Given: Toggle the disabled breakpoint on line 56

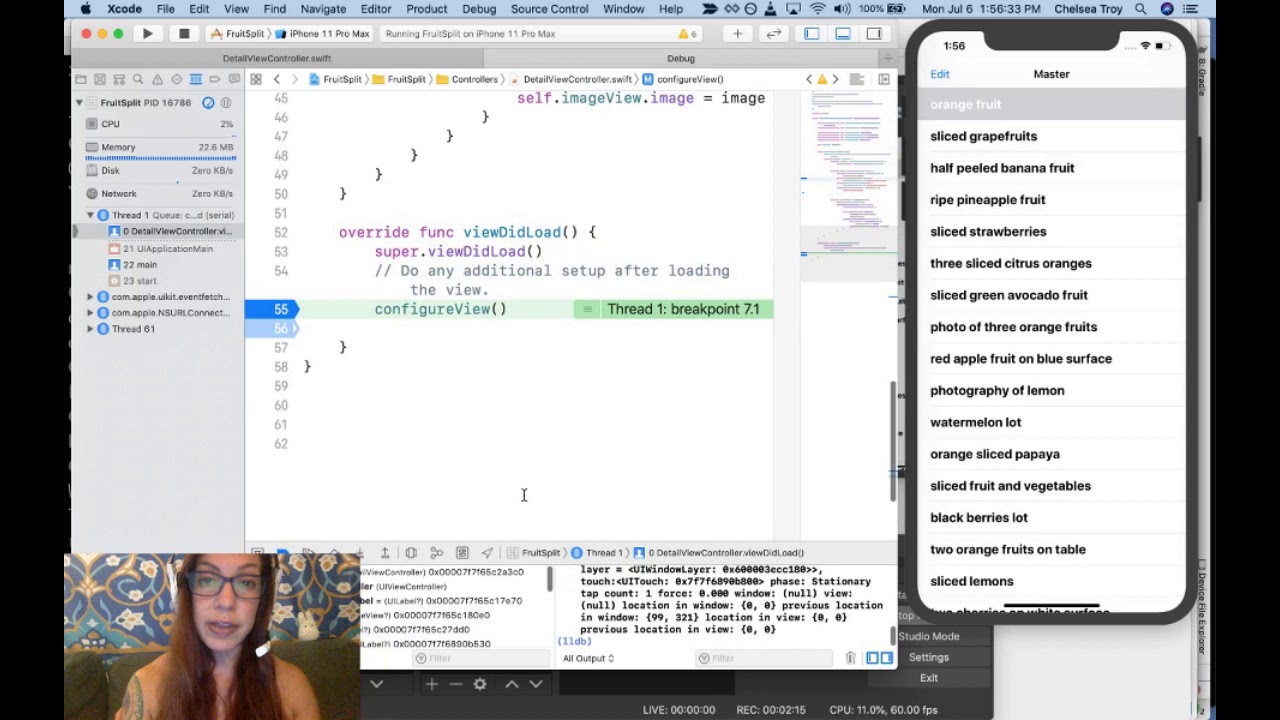Looking at the screenshot, I should point(272,329).
